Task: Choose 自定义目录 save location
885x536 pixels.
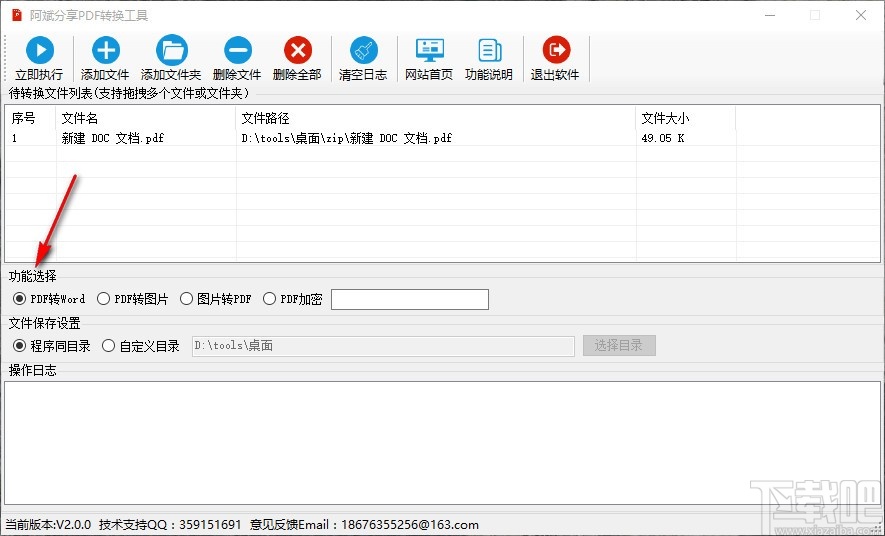Action: (141, 345)
